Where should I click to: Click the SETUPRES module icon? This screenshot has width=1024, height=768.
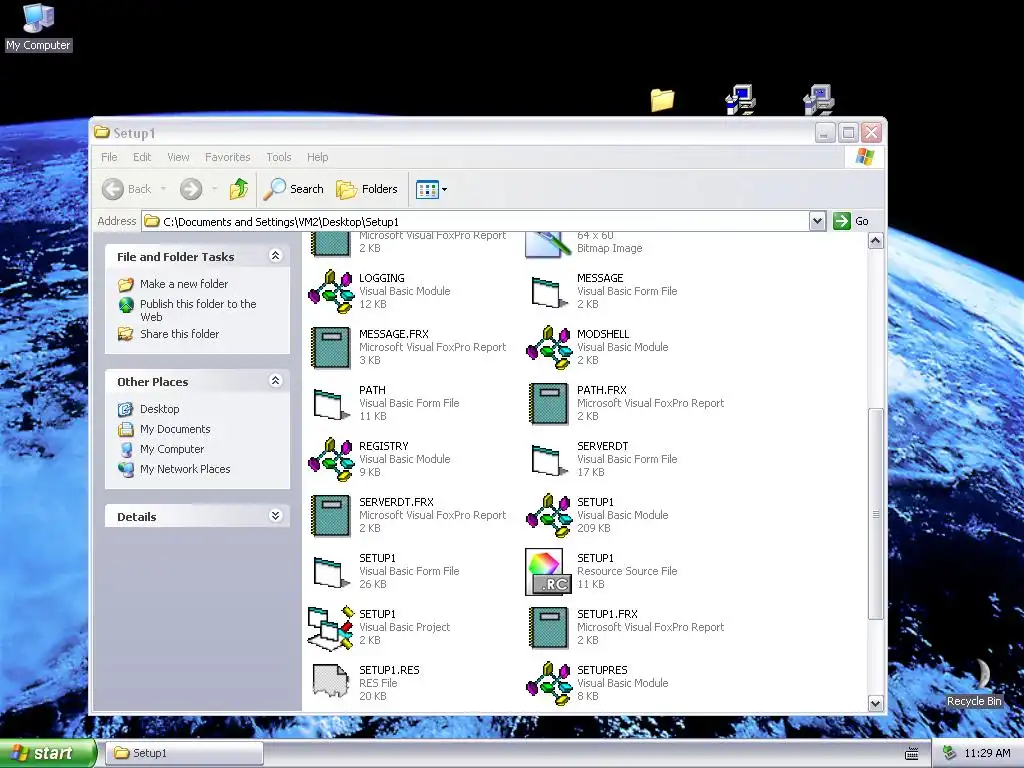click(549, 684)
